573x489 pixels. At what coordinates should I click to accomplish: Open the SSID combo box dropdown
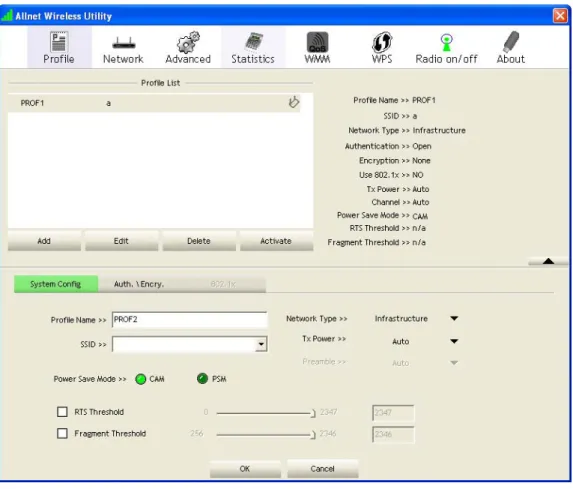point(261,344)
